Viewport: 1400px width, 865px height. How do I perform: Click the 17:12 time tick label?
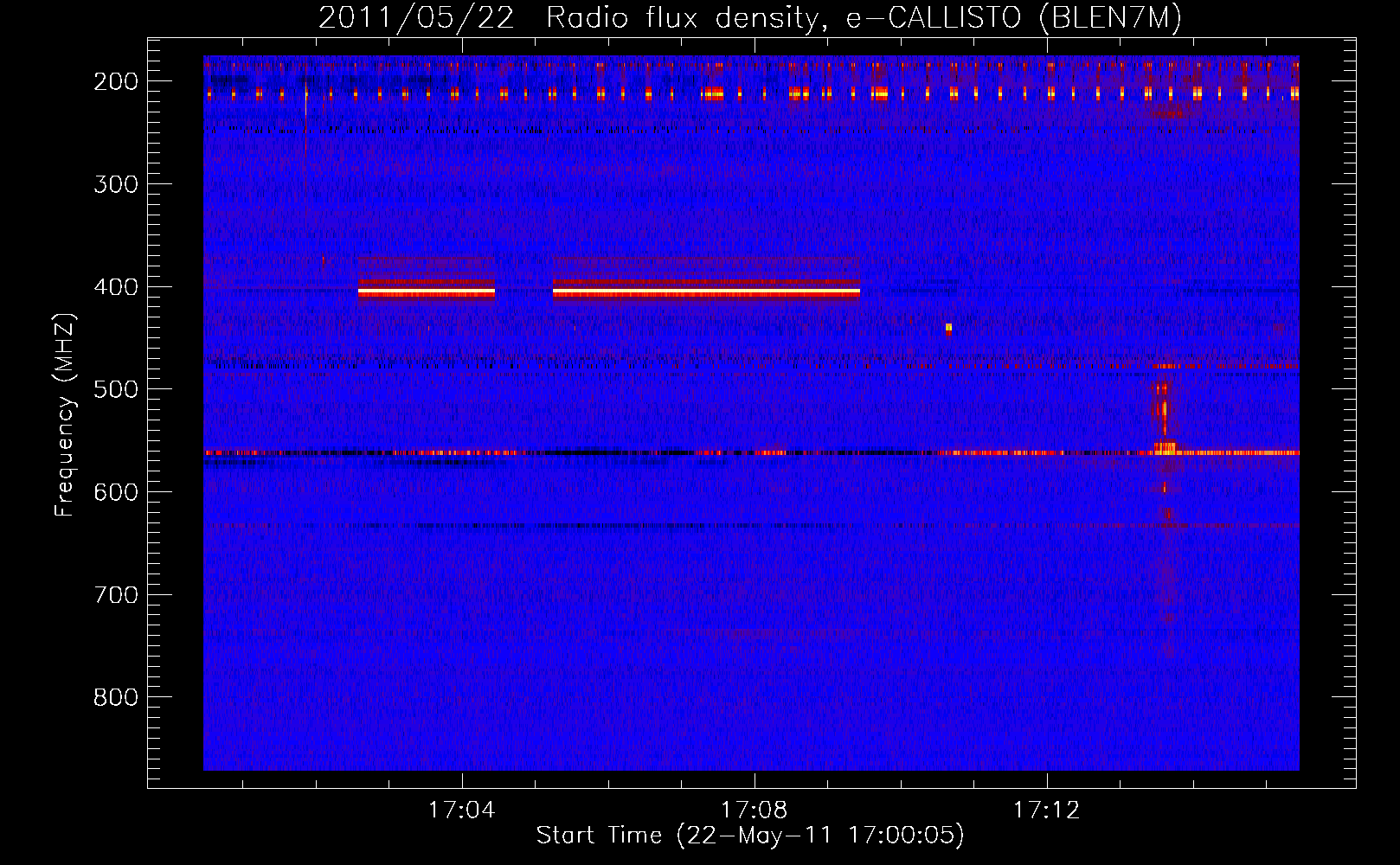pyautogui.click(x=1047, y=810)
